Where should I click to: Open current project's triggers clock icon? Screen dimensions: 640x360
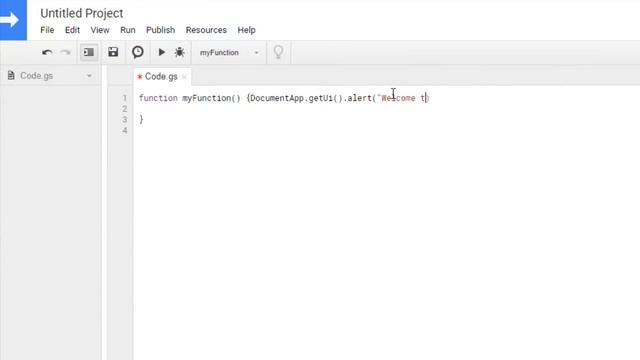(138, 52)
